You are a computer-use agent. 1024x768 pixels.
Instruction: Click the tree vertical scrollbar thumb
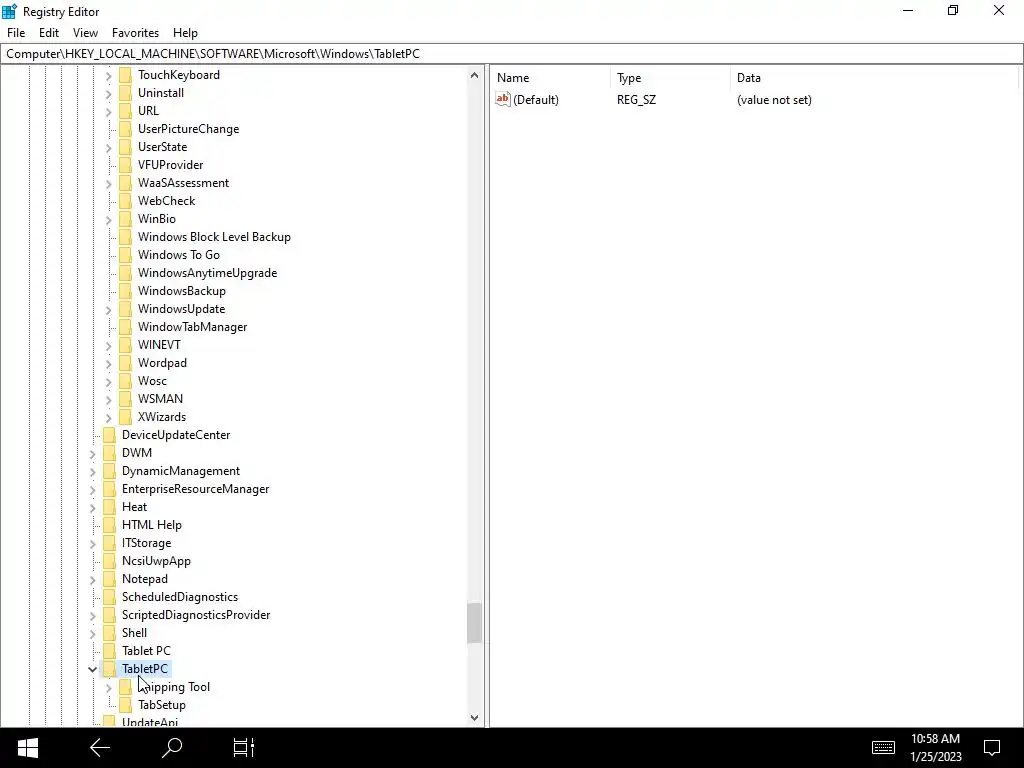[x=474, y=623]
